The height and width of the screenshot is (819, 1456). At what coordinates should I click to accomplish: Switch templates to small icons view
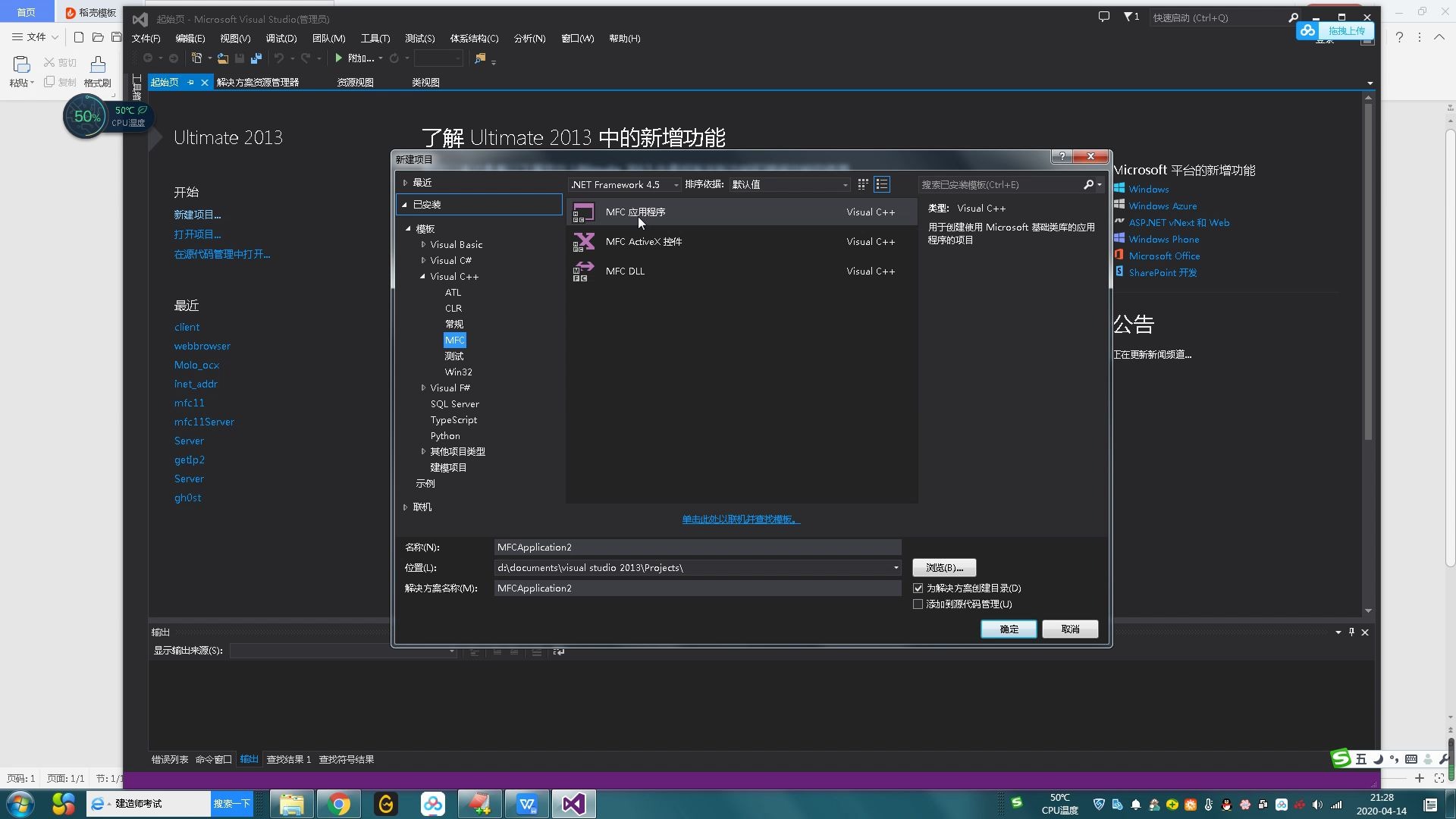(x=863, y=184)
